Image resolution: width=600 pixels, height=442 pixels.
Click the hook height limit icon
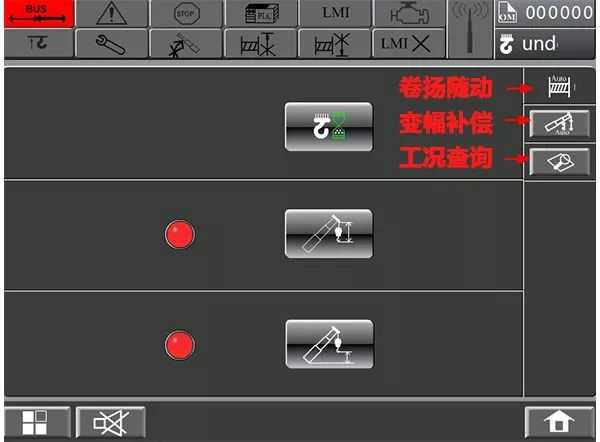pos(39,43)
